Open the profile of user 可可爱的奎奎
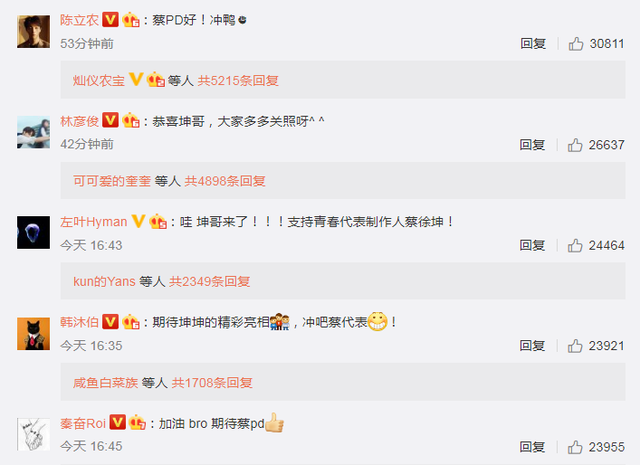Image resolution: width=640 pixels, height=465 pixels. [112, 181]
